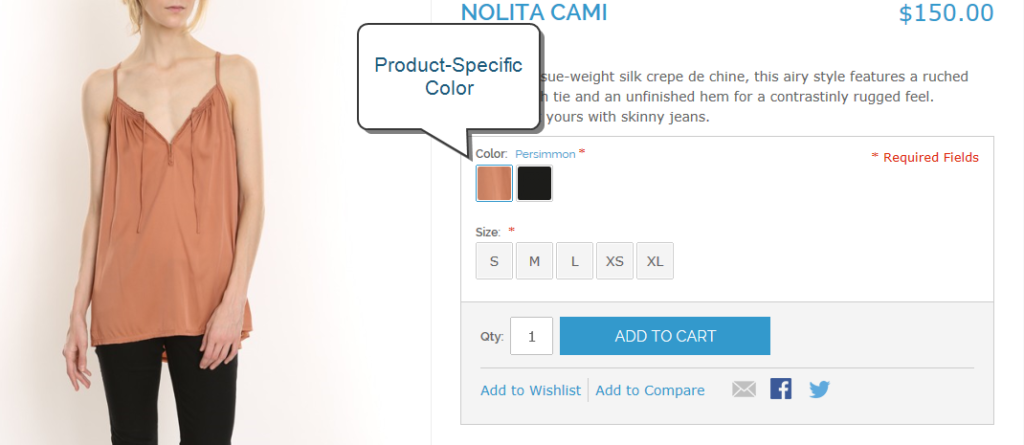Click the $150.00 price
1024x445 pixels.
[x=946, y=13]
